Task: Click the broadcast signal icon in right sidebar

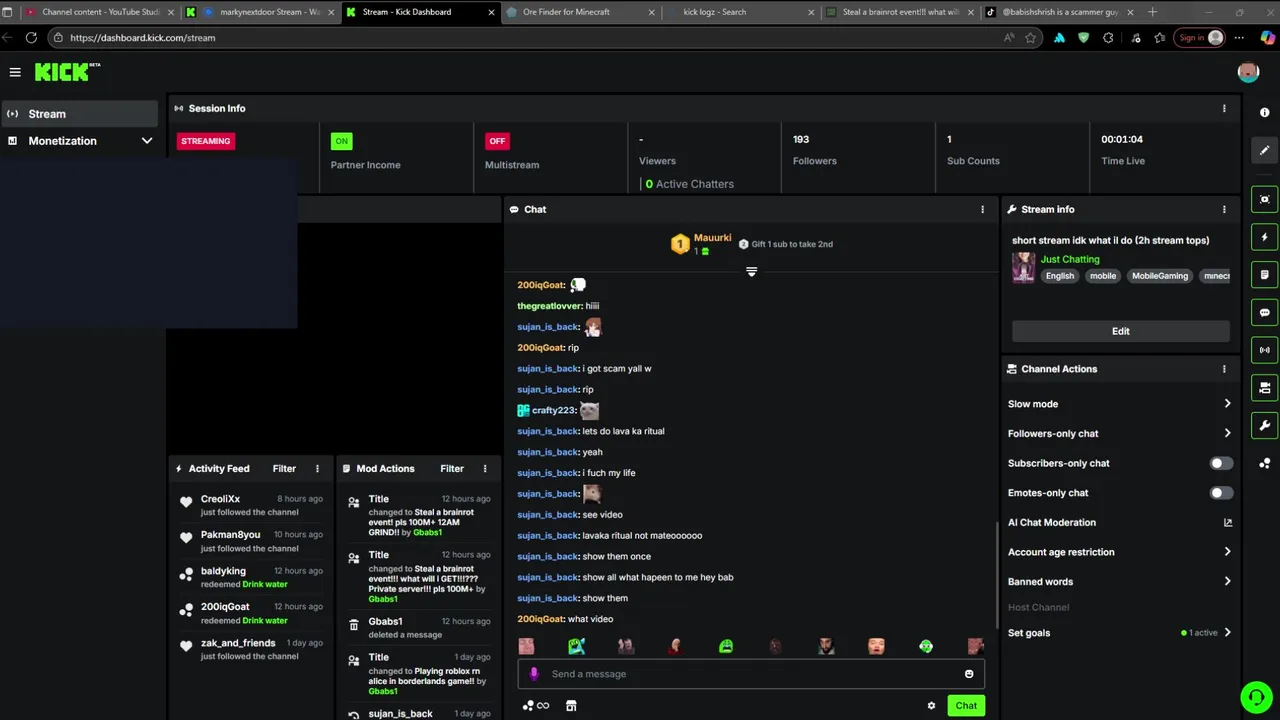Action: pos(1265,350)
